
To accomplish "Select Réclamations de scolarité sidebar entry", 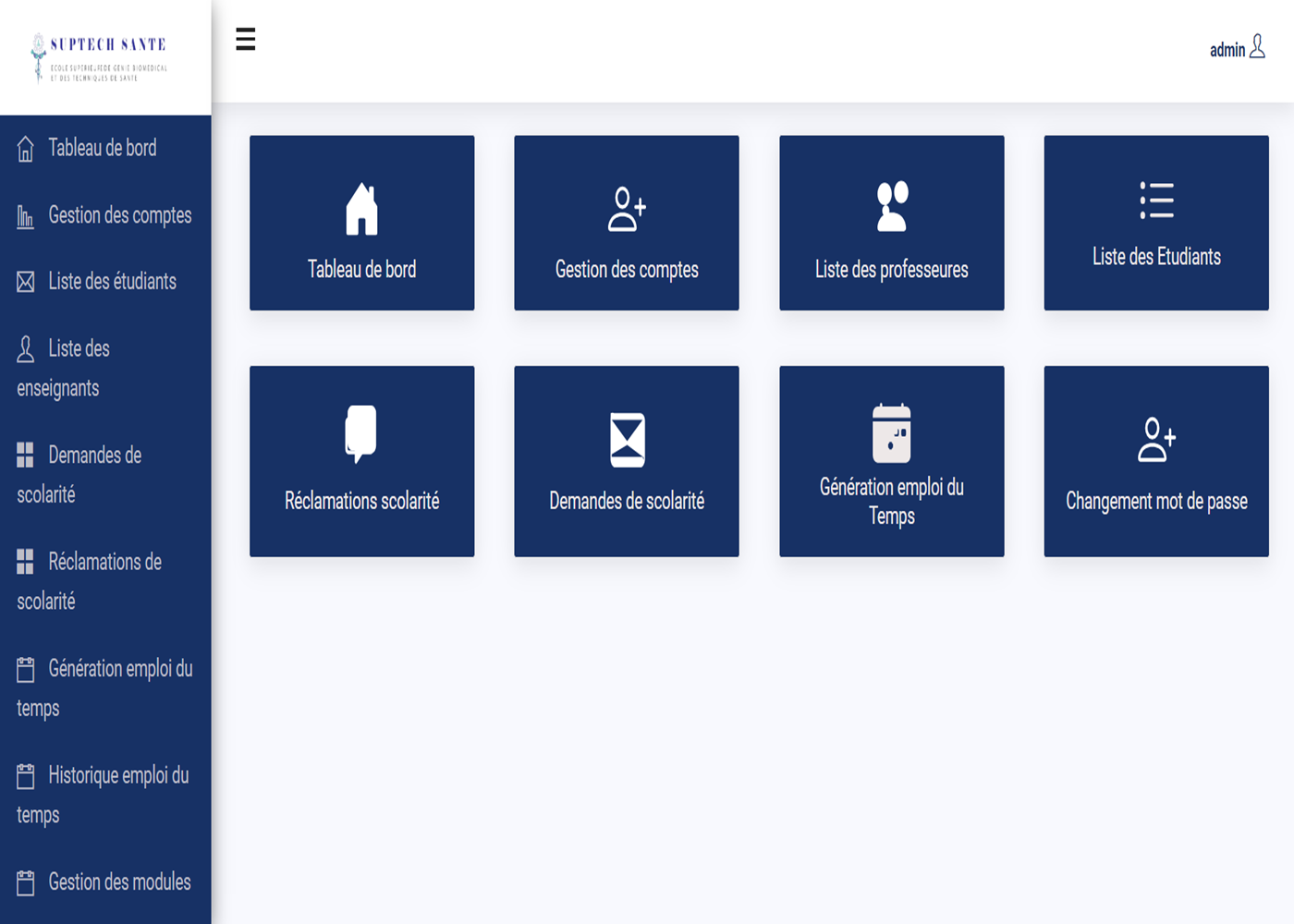I will click(x=104, y=562).
